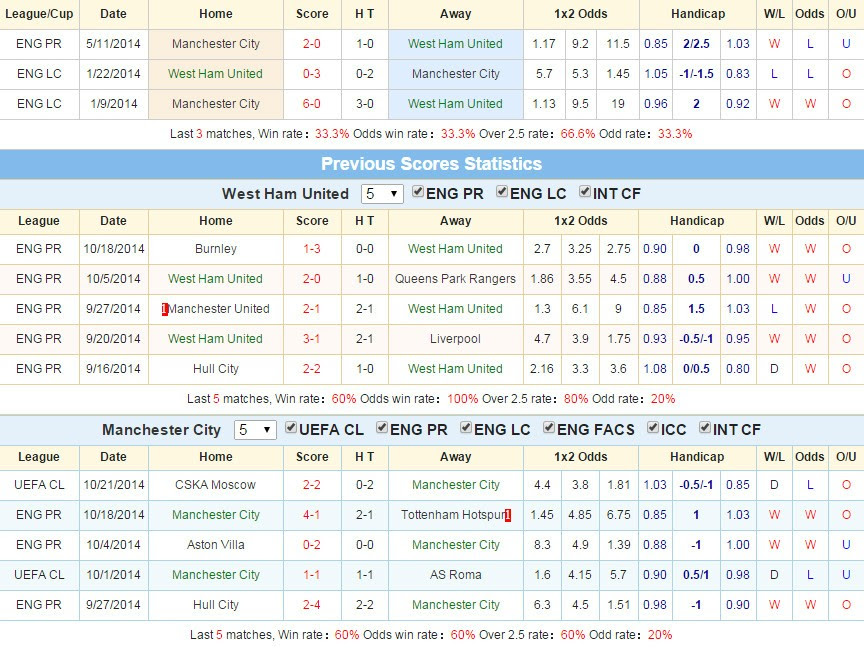The width and height of the screenshot is (864, 650).
Task: Toggle Manchester City INT CF checkbox
Action: click(x=705, y=427)
